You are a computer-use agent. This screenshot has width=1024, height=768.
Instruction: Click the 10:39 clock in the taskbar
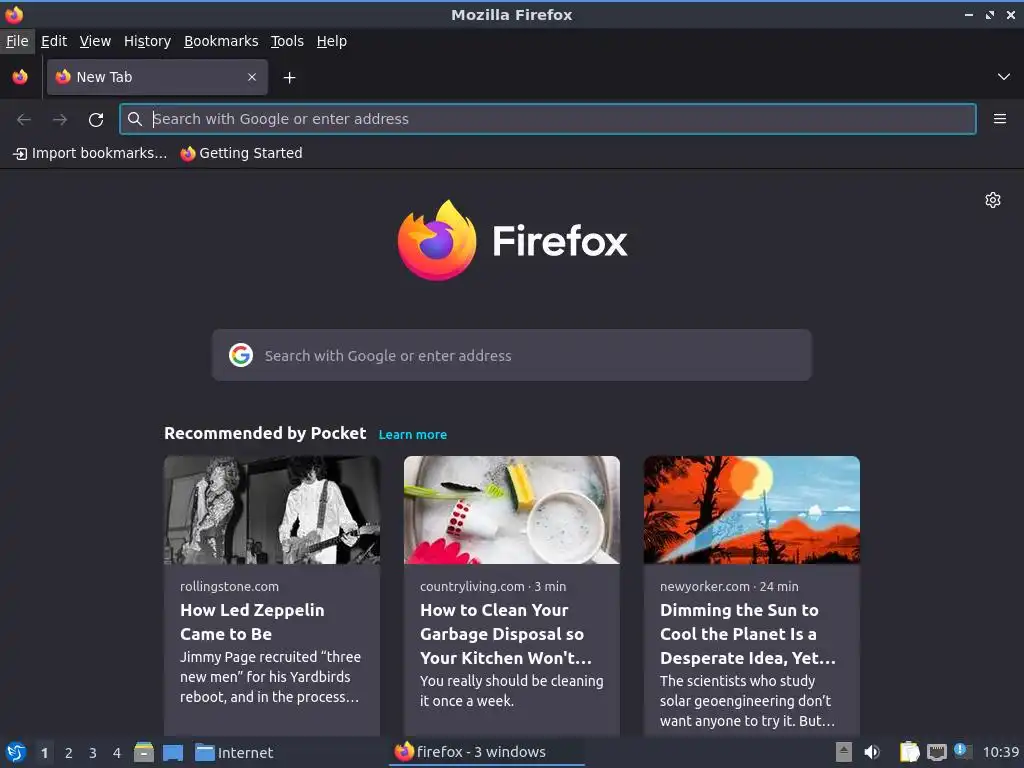coord(1000,752)
